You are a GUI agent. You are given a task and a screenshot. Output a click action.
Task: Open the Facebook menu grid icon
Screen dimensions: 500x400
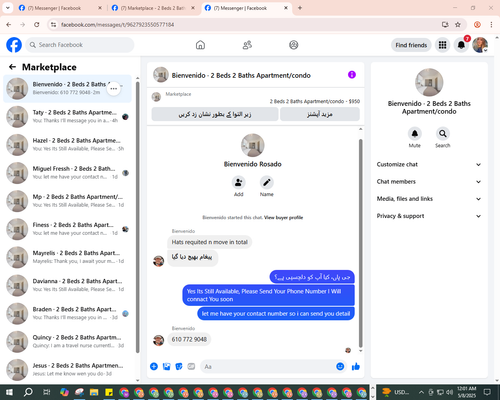coord(442,45)
